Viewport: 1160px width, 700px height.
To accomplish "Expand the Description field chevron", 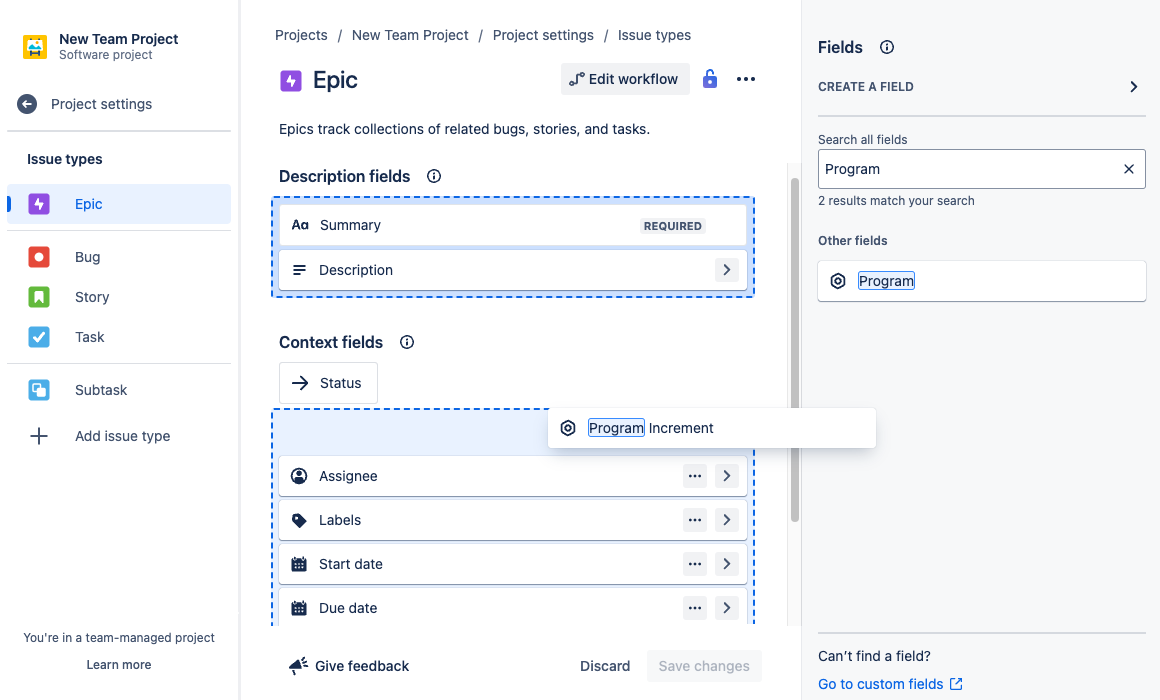I will coord(727,270).
